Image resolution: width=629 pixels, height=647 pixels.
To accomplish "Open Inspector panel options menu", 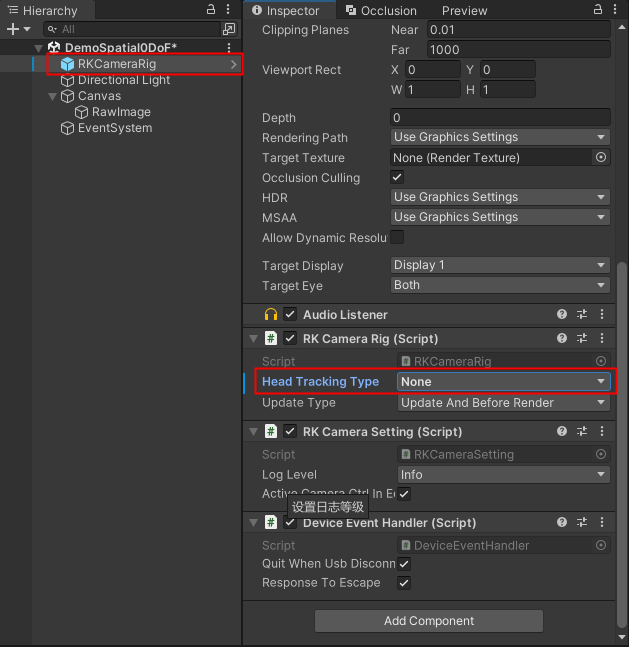I will coord(615,9).
